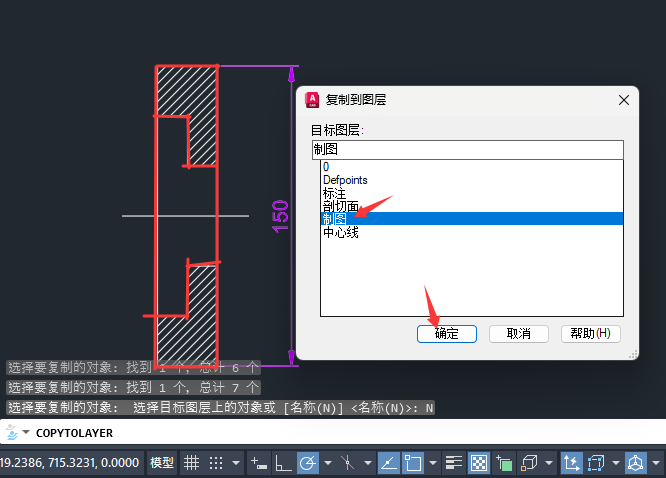The image size is (666, 478).
Task: Expand polar tracking angle dropdown
Action: (x=327, y=463)
